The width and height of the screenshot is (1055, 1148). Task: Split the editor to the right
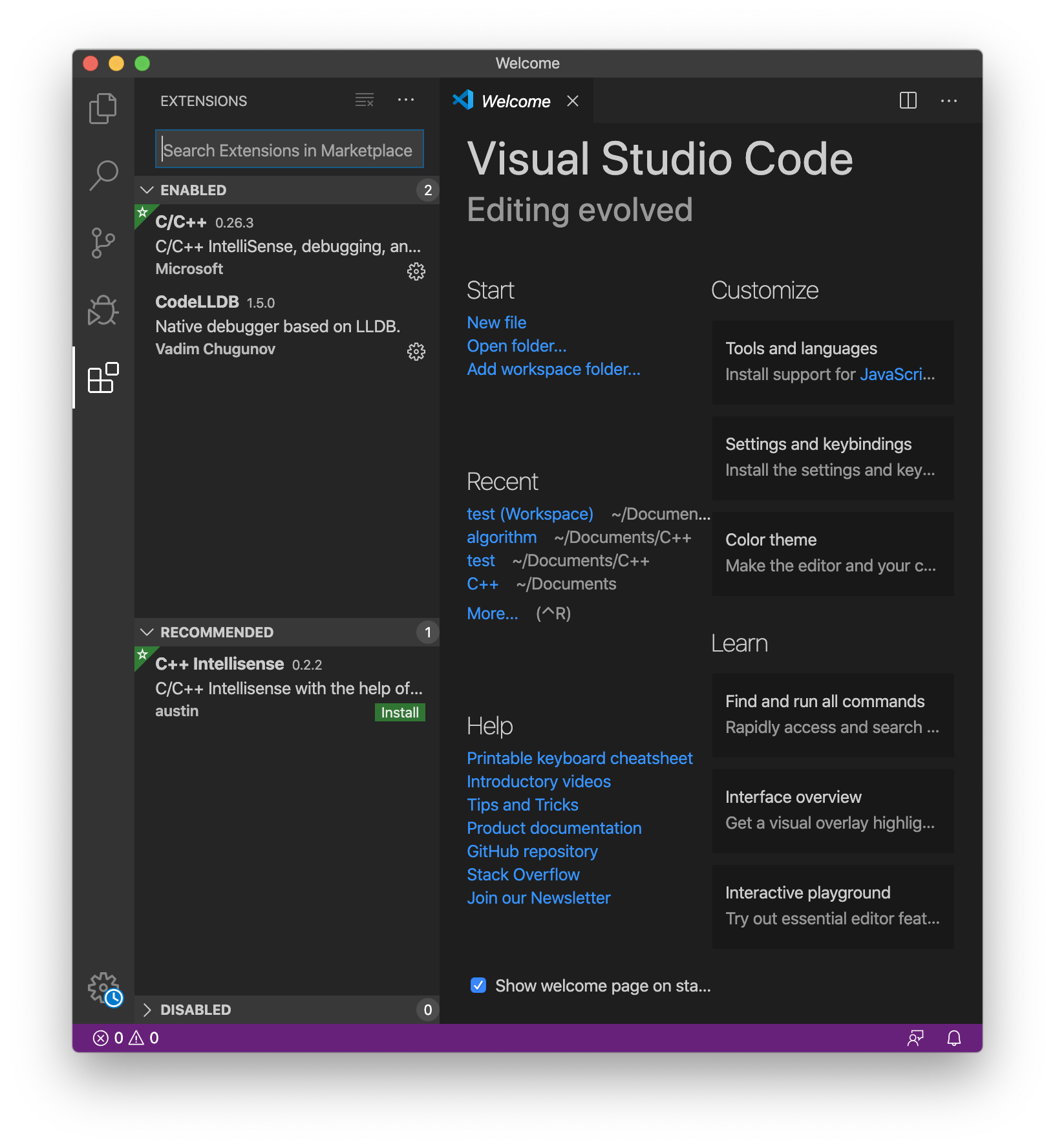tap(908, 100)
